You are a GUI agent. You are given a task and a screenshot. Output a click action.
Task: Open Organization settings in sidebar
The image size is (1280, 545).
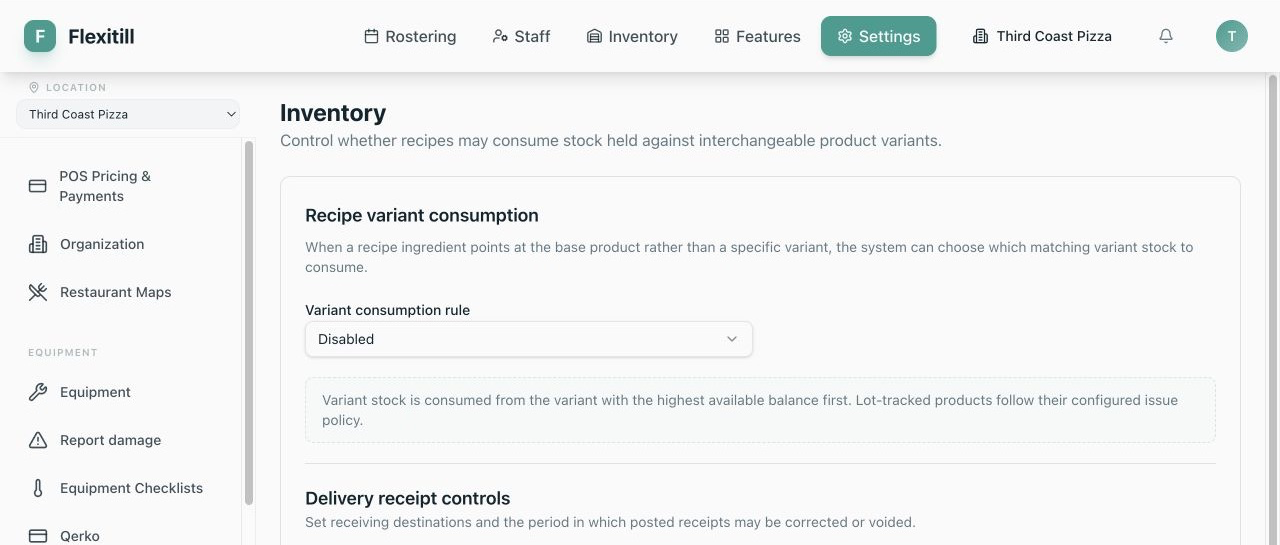point(128,244)
